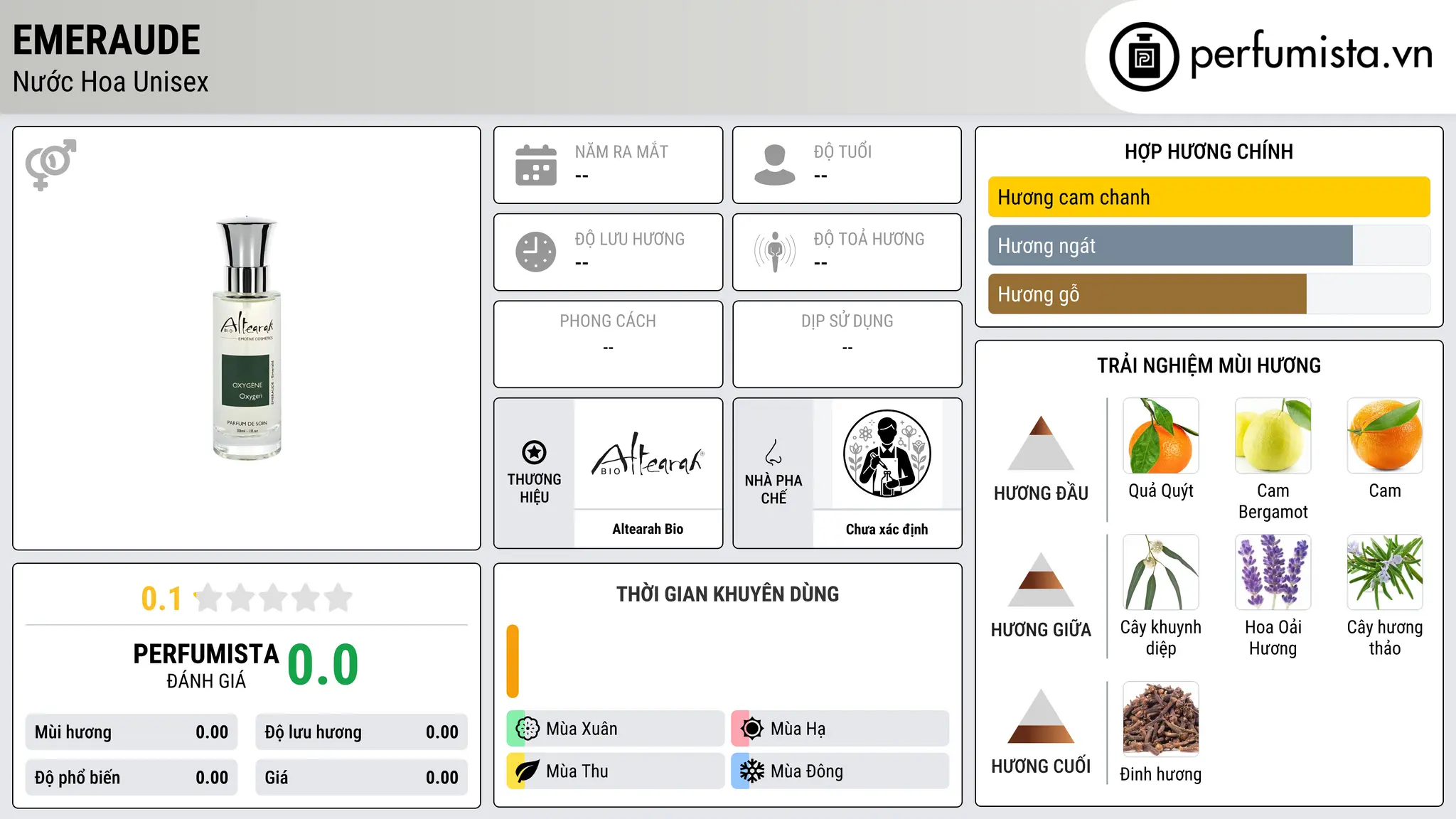Click the Hương gỗ accord bar

click(1209, 294)
